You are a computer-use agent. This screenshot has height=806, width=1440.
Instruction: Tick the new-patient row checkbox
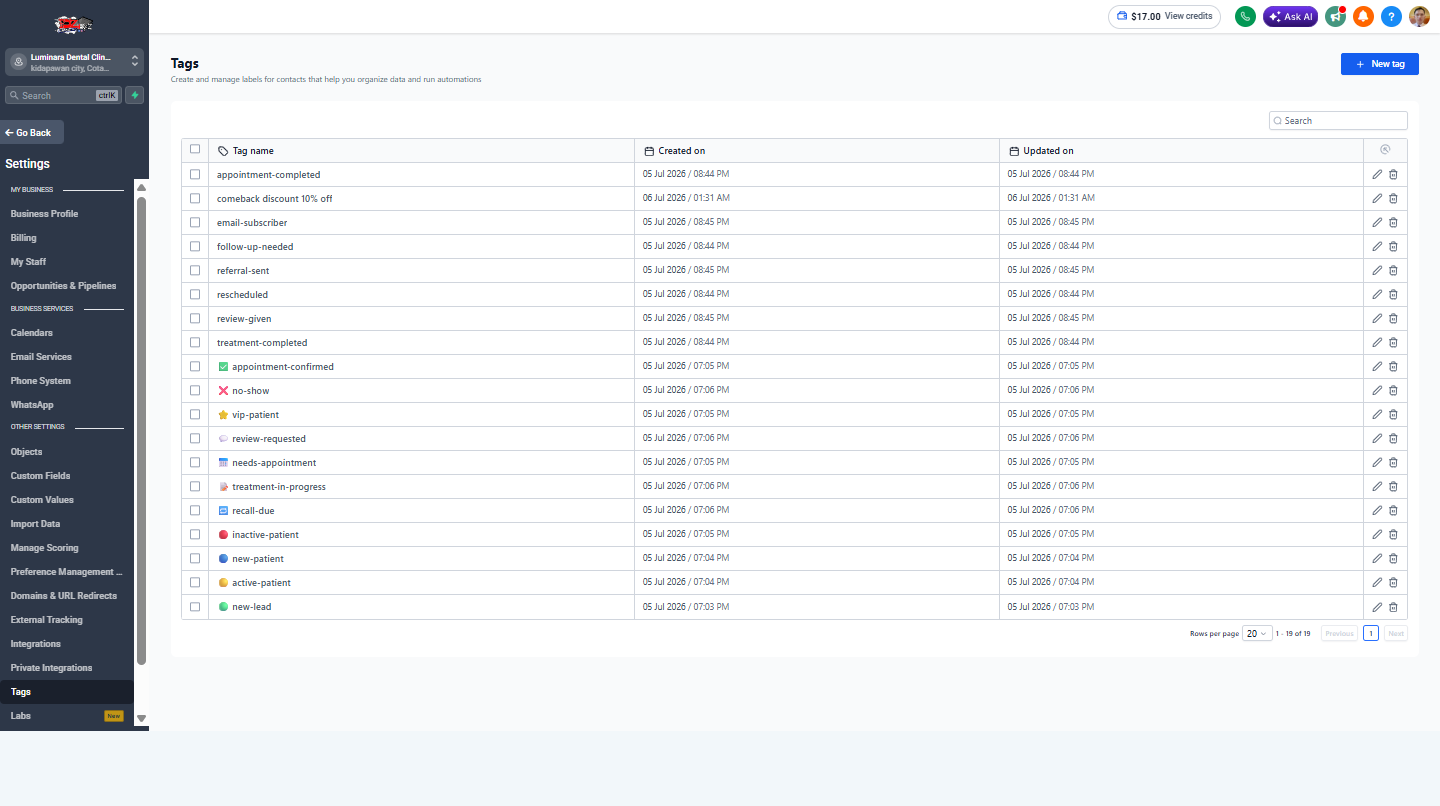coord(195,559)
